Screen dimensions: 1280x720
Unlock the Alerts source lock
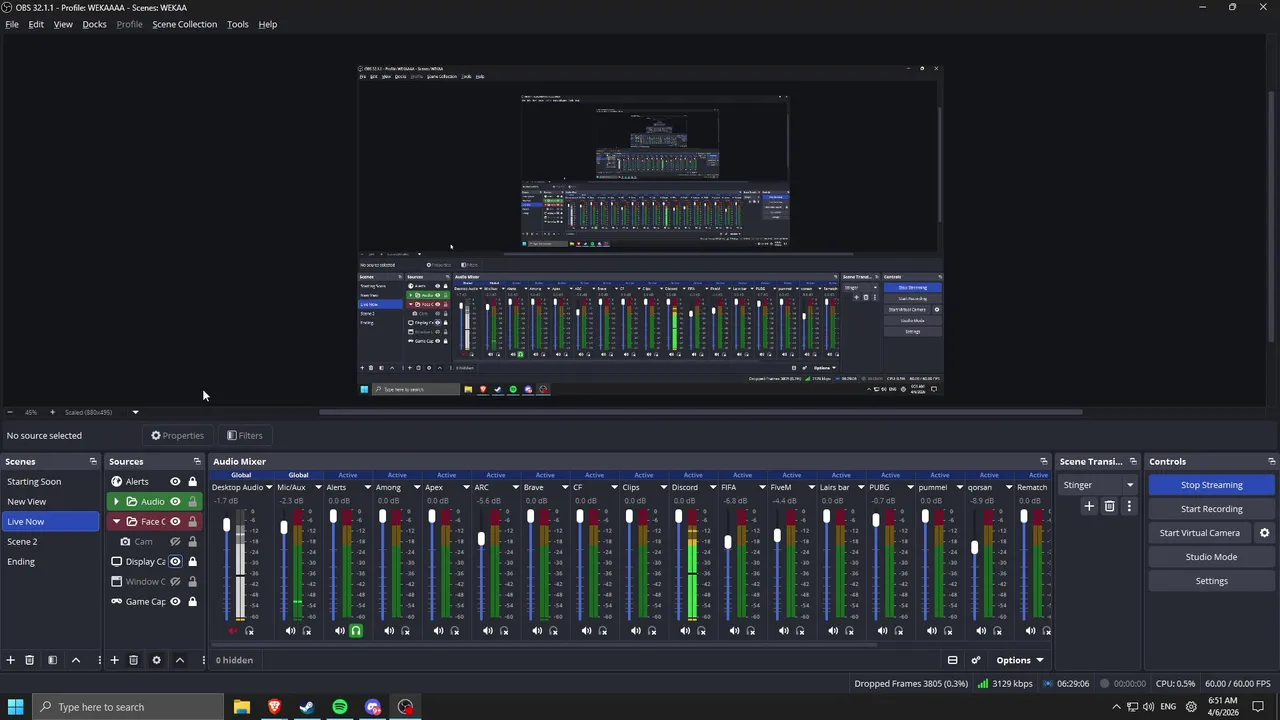point(192,482)
